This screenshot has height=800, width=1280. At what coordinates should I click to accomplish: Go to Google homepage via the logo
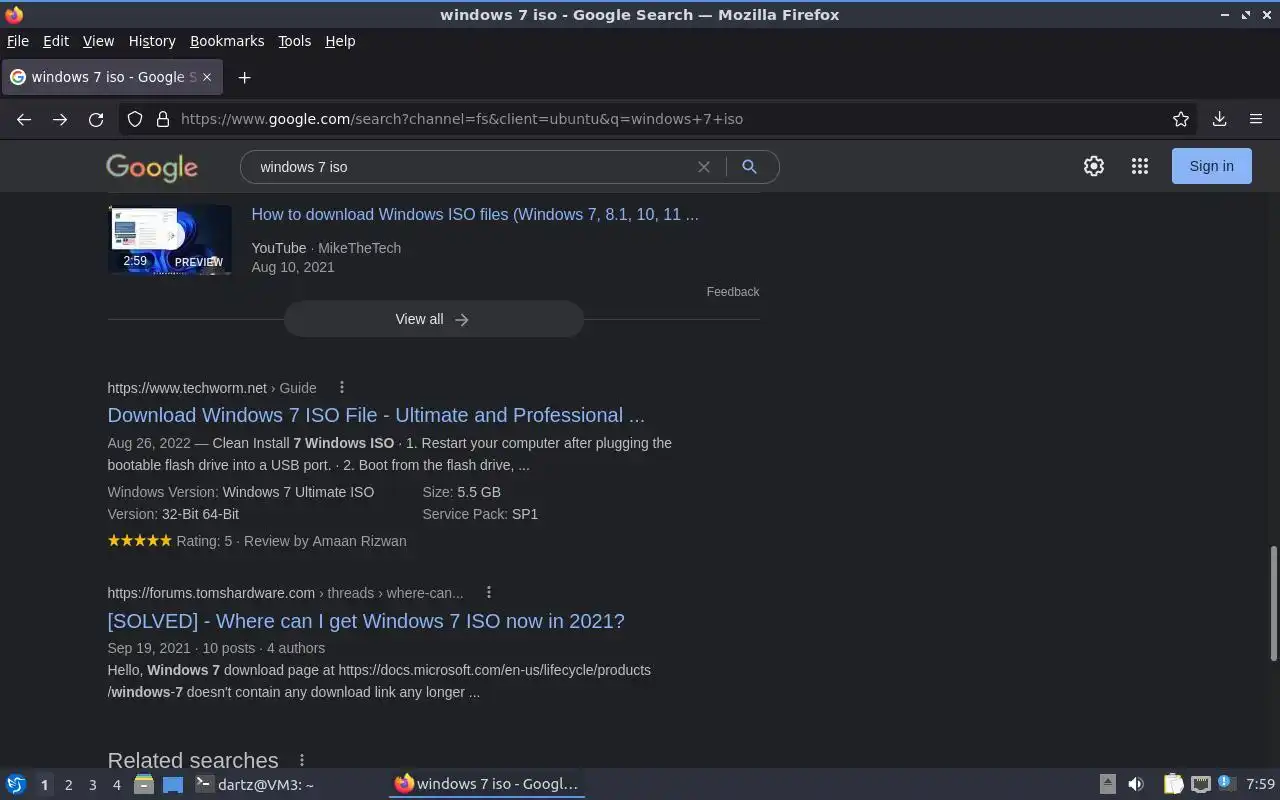(x=152, y=167)
